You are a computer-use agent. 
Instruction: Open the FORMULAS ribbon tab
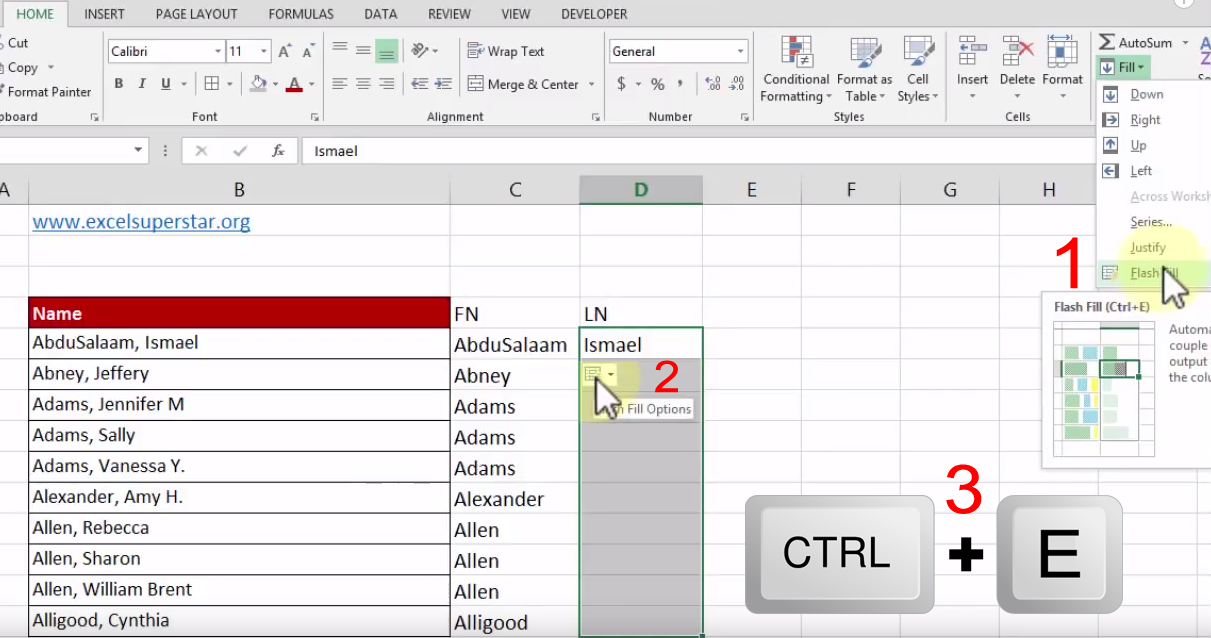301,14
